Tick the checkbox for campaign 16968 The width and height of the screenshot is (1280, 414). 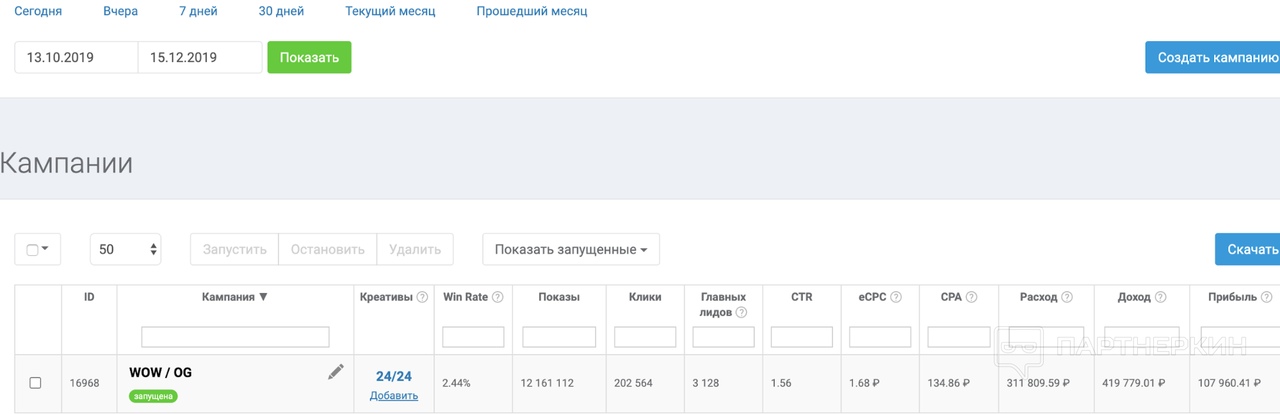[35, 383]
